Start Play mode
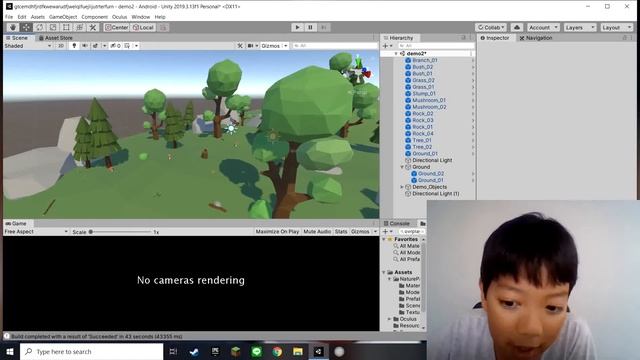The image size is (640, 360). point(297,27)
